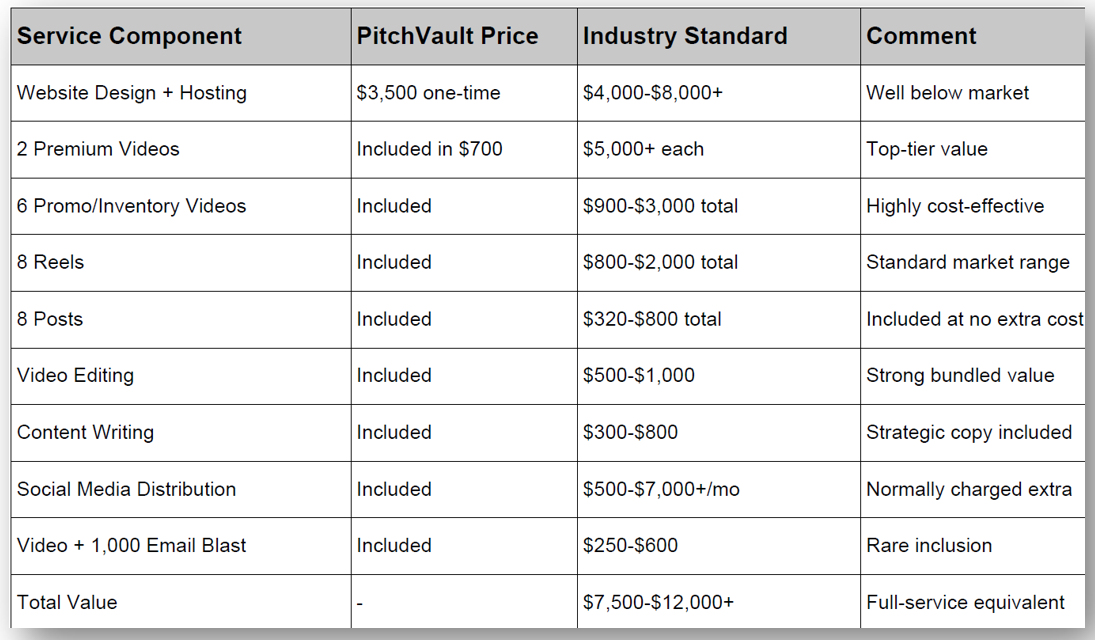Select the Comment column header cell
The image size is (1095, 640).
(x=973, y=36)
